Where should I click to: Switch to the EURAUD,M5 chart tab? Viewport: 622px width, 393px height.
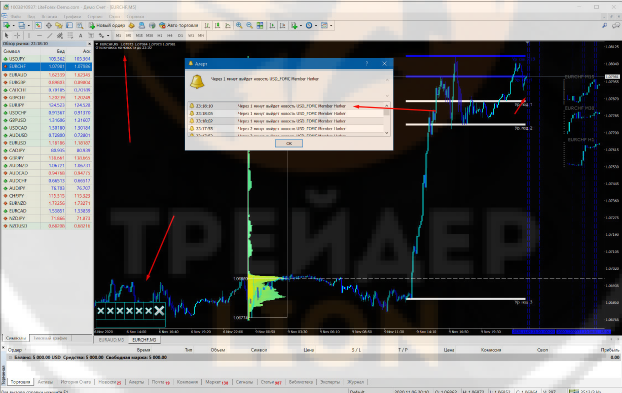pyautogui.click(x=111, y=340)
